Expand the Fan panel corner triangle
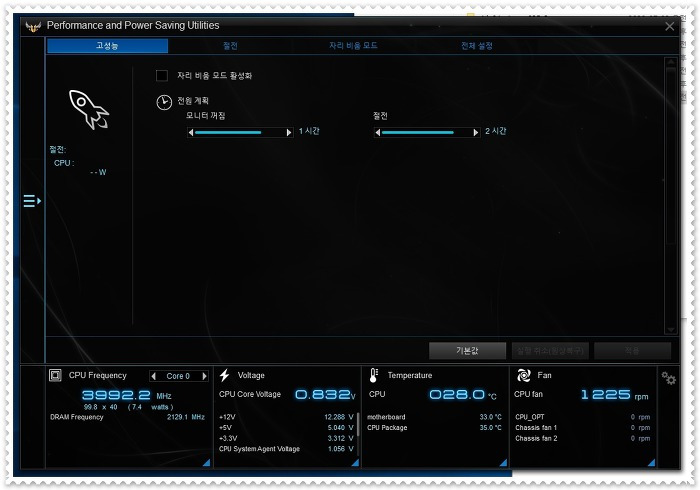Screen dimensions: 700x490 tap(652, 463)
